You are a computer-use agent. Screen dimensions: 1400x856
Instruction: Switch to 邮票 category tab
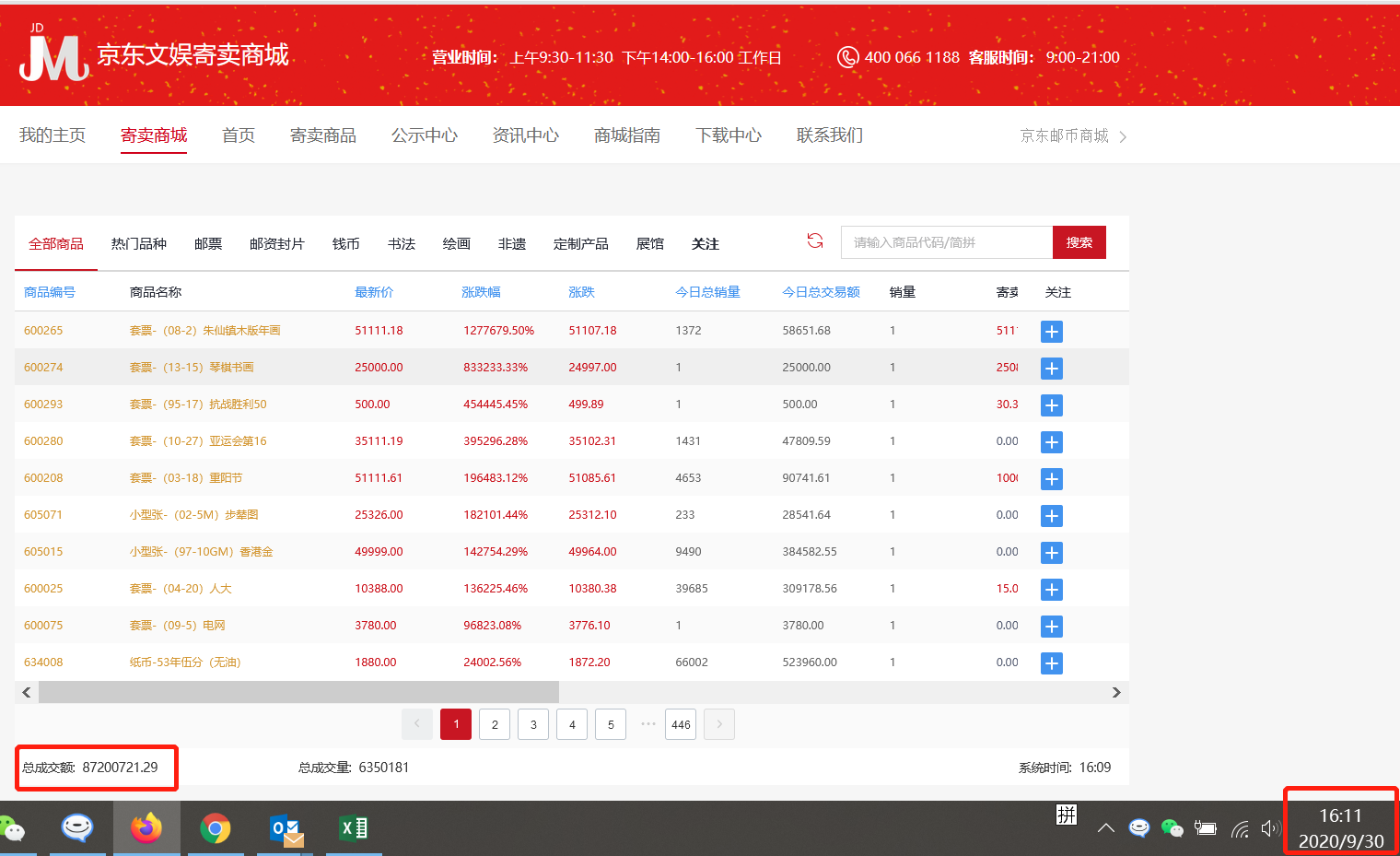click(208, 244)
